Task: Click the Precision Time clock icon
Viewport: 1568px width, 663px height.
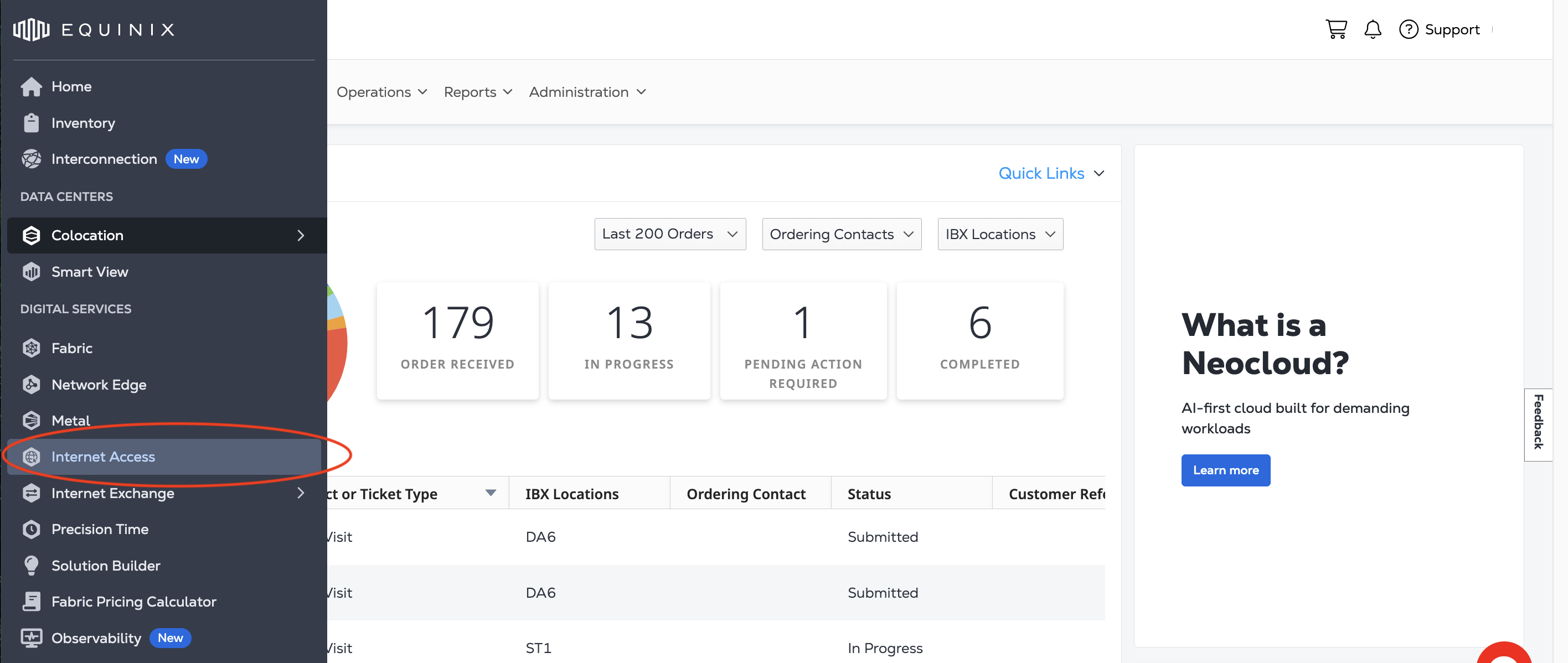Action: coord(31,529)
